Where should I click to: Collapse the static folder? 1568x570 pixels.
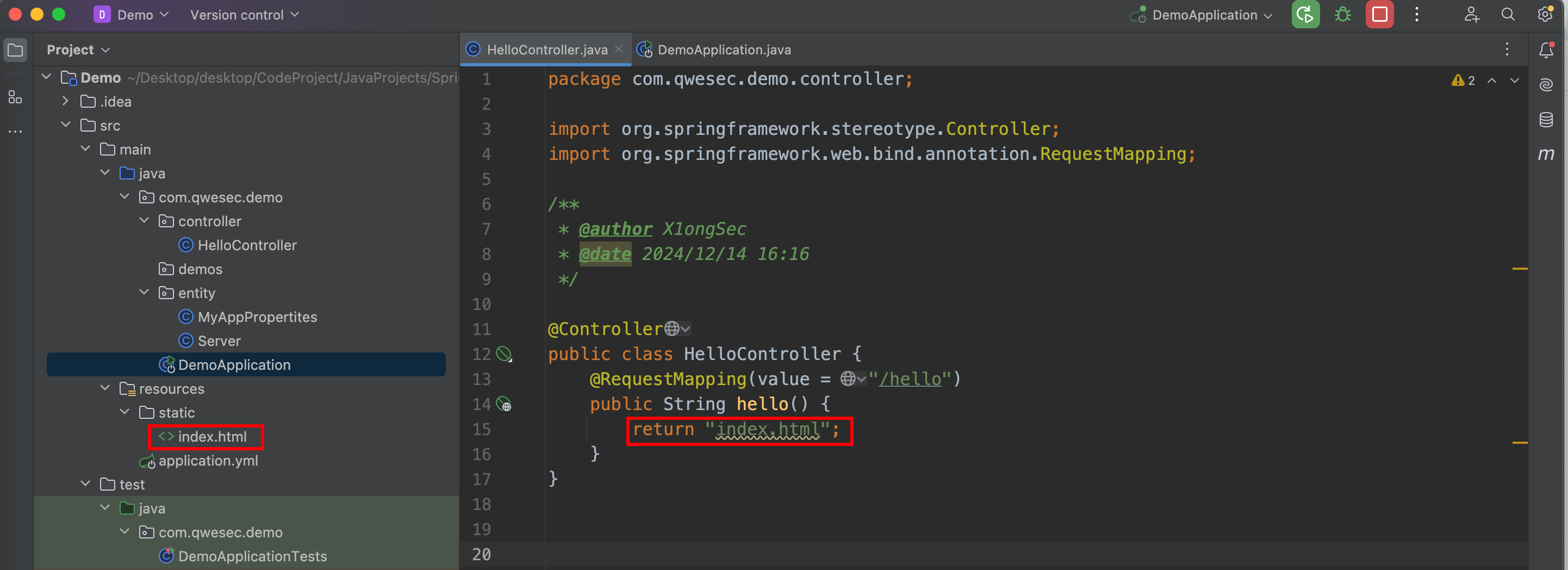click(124, 412)
